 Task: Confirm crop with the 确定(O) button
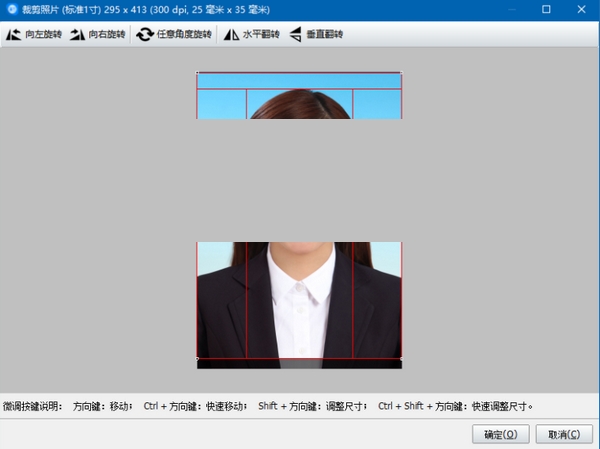(501, 434)
